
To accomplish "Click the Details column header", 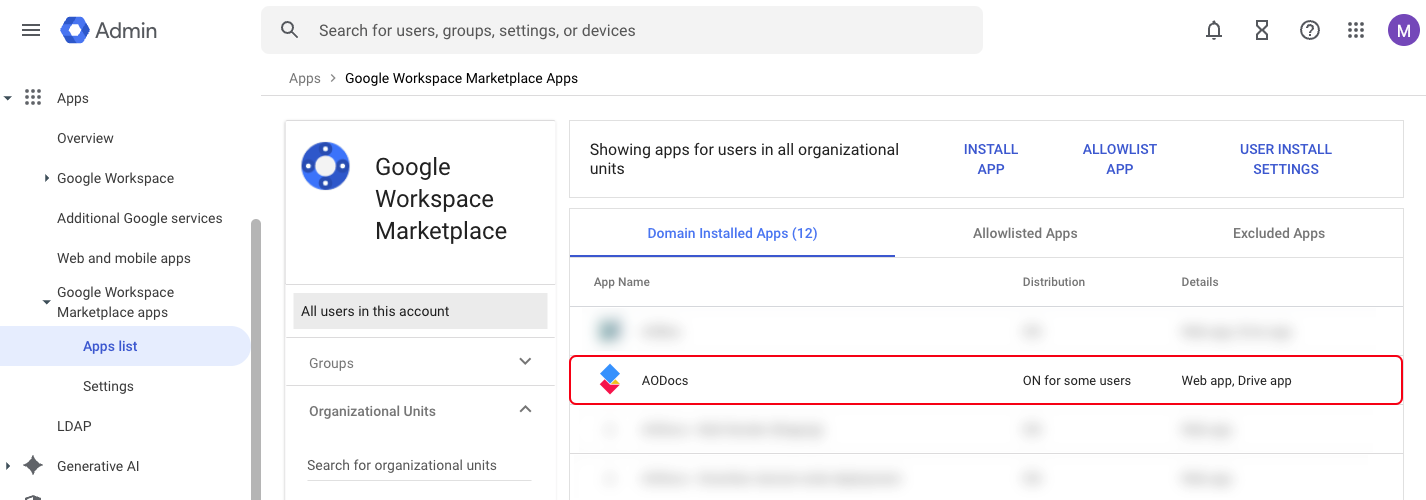I will tap(1200, 282).
